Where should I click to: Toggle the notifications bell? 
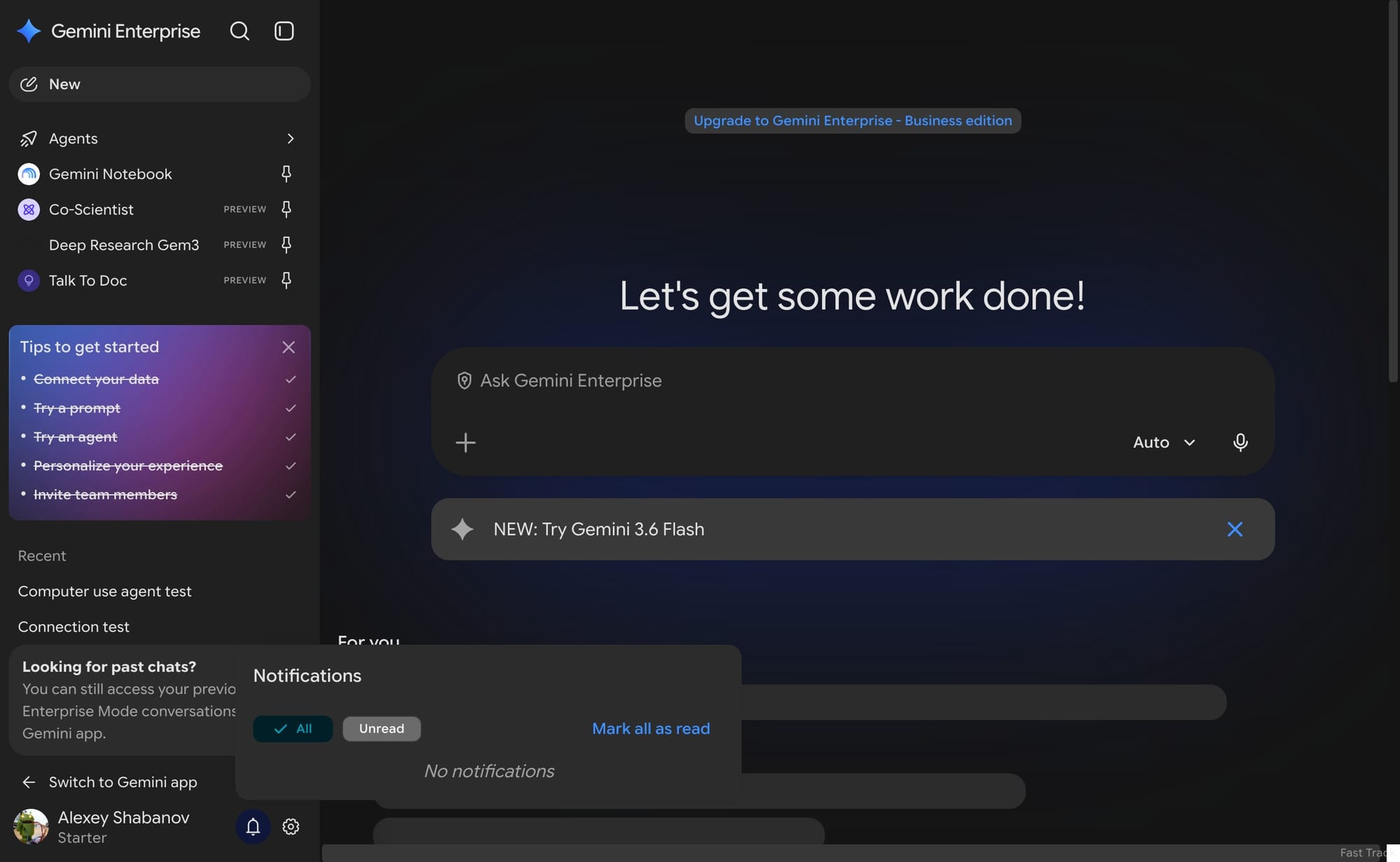253,826
